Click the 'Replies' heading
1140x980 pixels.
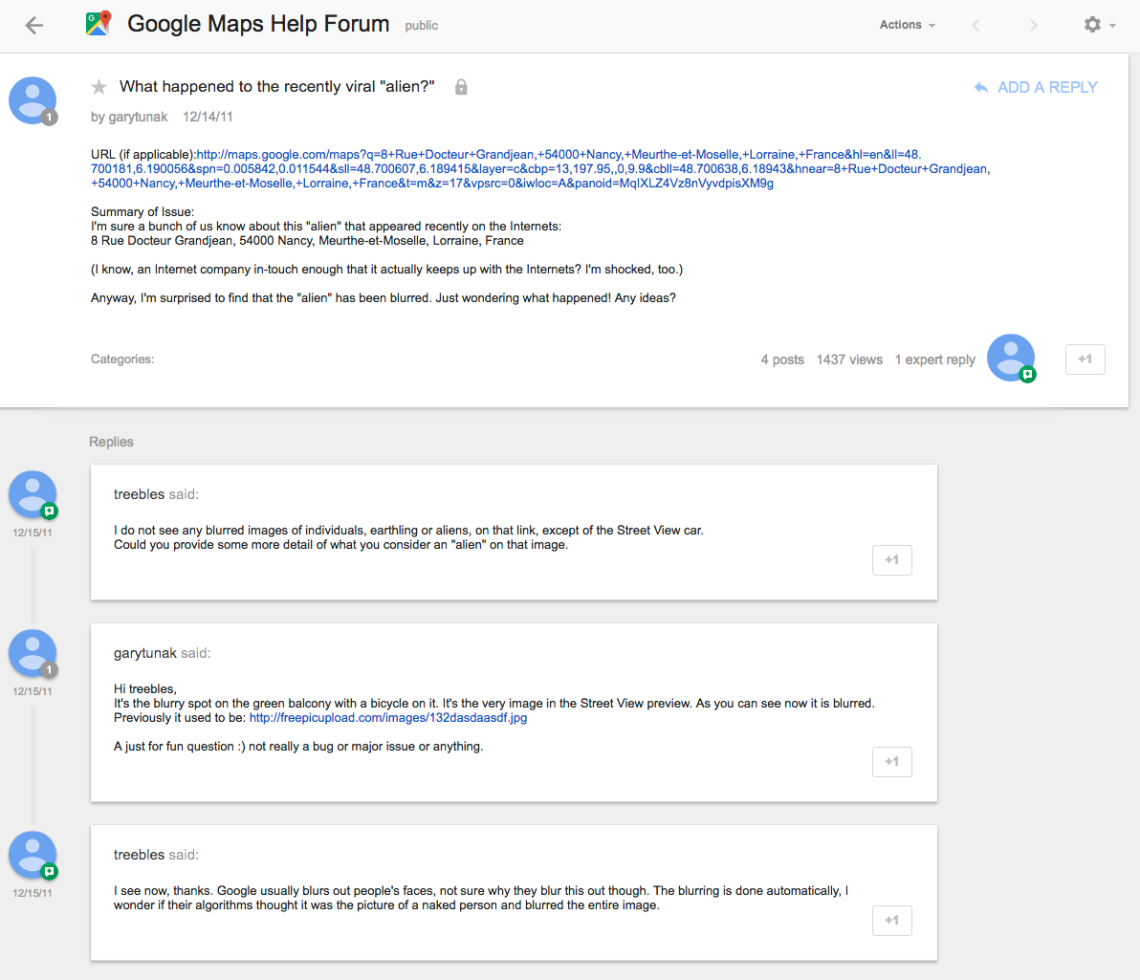(111, 442)
